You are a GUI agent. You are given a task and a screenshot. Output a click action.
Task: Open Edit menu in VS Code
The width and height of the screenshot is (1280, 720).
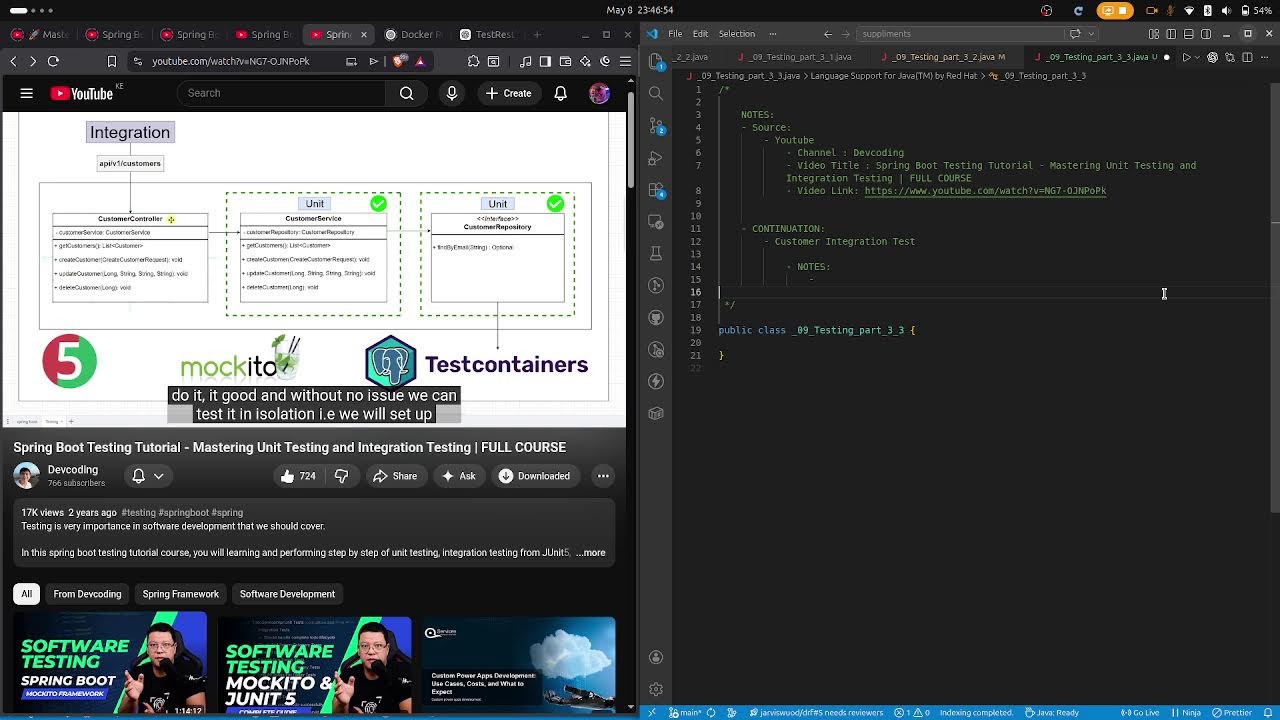pyautogui.click(x=700, y=34)
